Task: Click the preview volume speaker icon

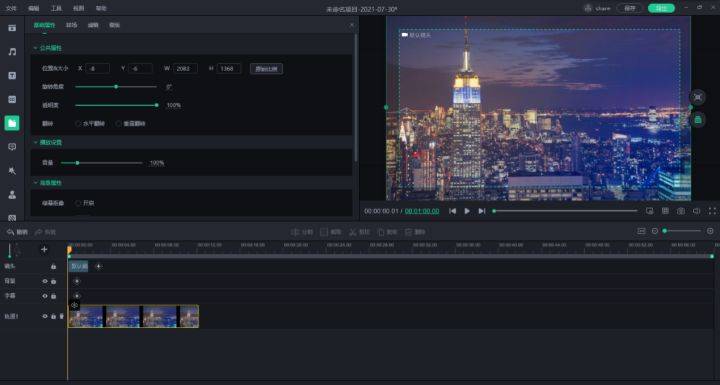Action: pos(697,211)
